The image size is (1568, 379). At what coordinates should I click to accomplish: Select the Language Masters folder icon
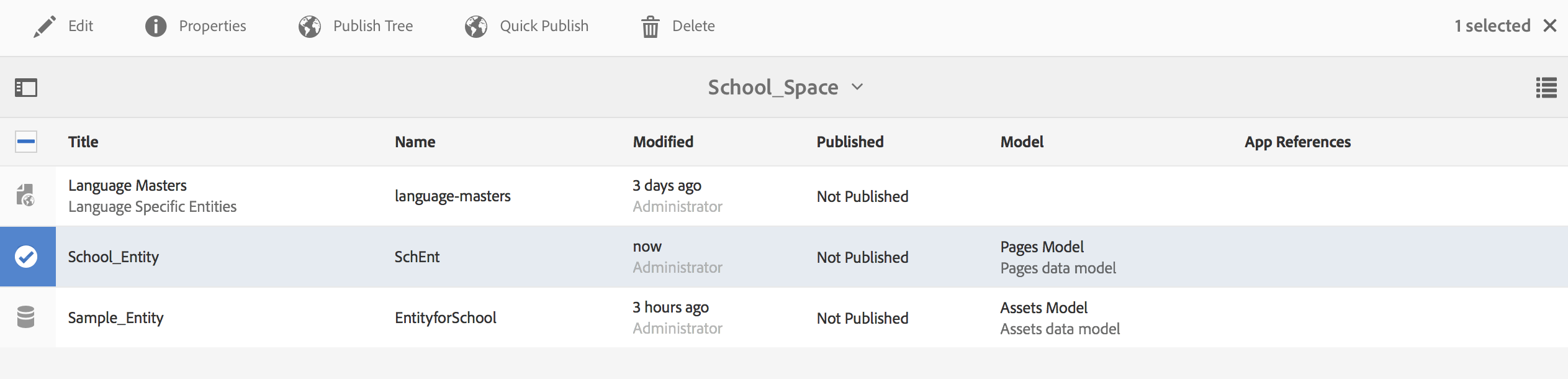26,196
